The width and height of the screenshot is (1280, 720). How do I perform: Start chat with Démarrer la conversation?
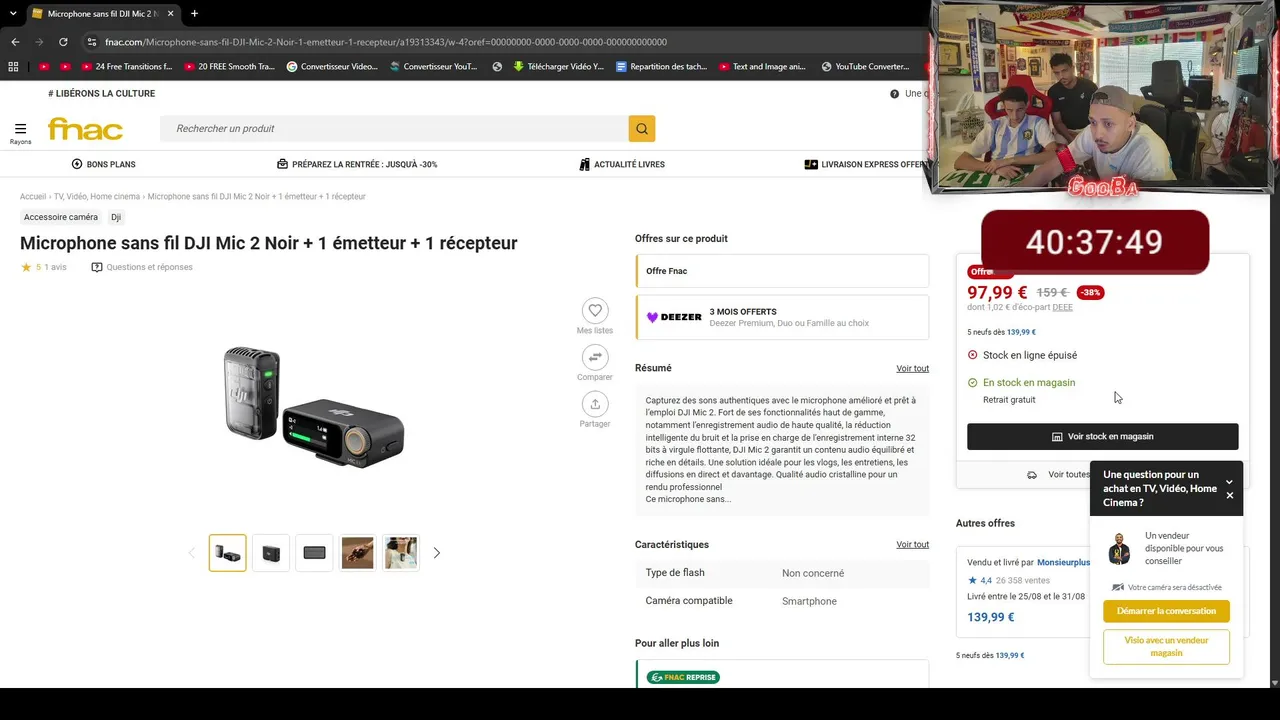coord(1166,611)
